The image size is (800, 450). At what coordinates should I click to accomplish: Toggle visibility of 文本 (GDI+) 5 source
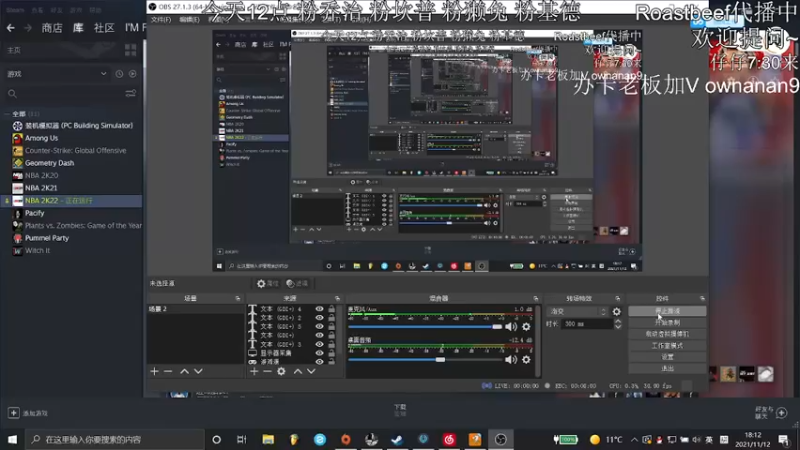pyautogui.click(x=319, y=326)
